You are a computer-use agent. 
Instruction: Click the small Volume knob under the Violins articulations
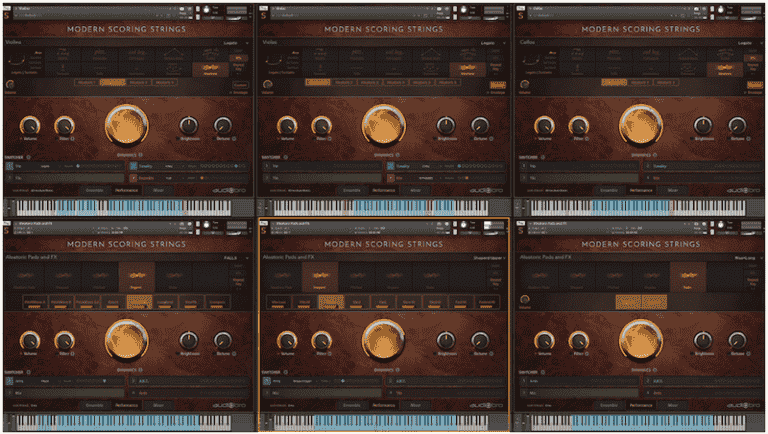coord(10,84)
